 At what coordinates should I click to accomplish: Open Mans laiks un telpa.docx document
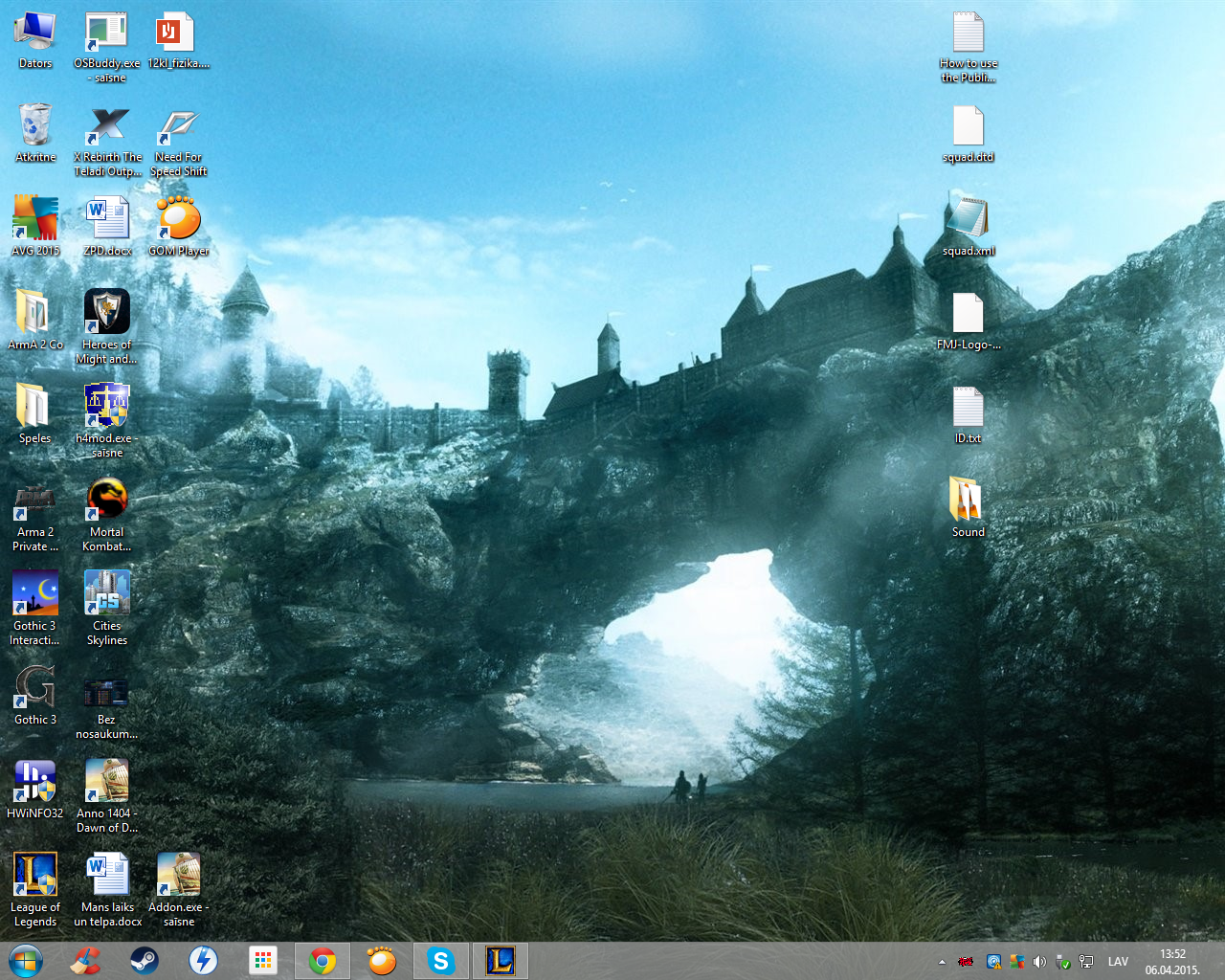[x=107, y=891]
